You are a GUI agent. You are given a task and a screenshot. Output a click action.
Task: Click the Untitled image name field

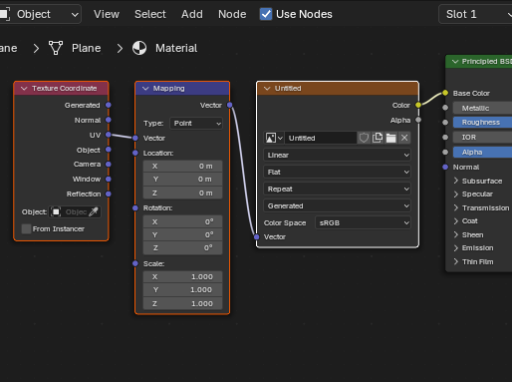tap(321, 138)
